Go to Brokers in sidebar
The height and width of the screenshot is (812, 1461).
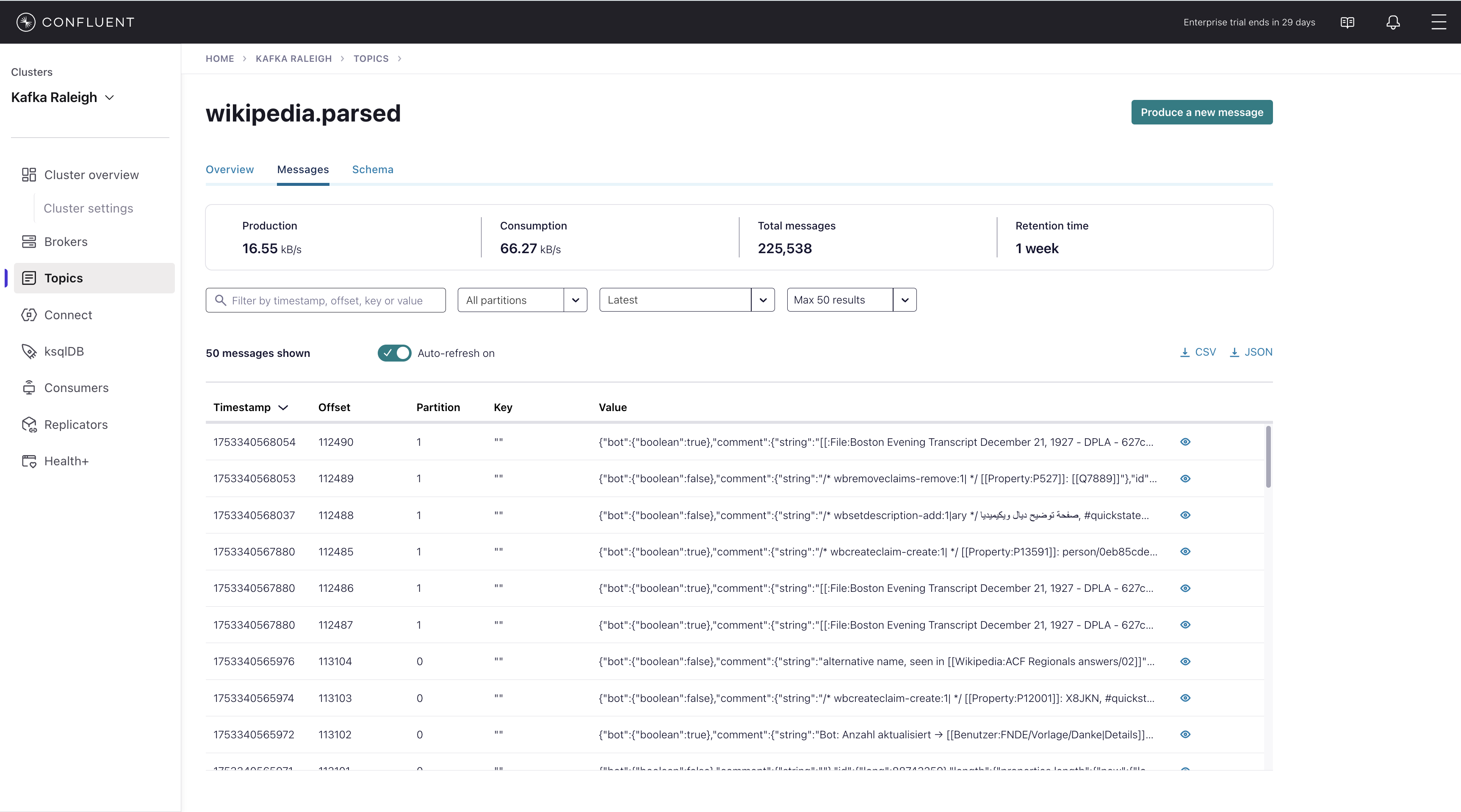[x=66, y=242]
